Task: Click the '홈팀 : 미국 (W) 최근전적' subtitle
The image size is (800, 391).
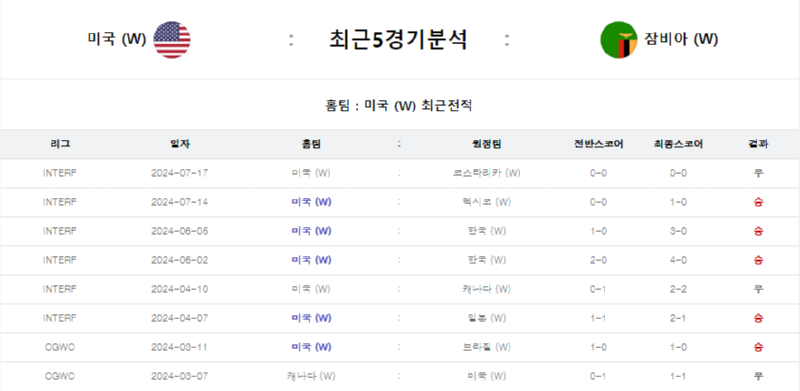Action: 398,106
